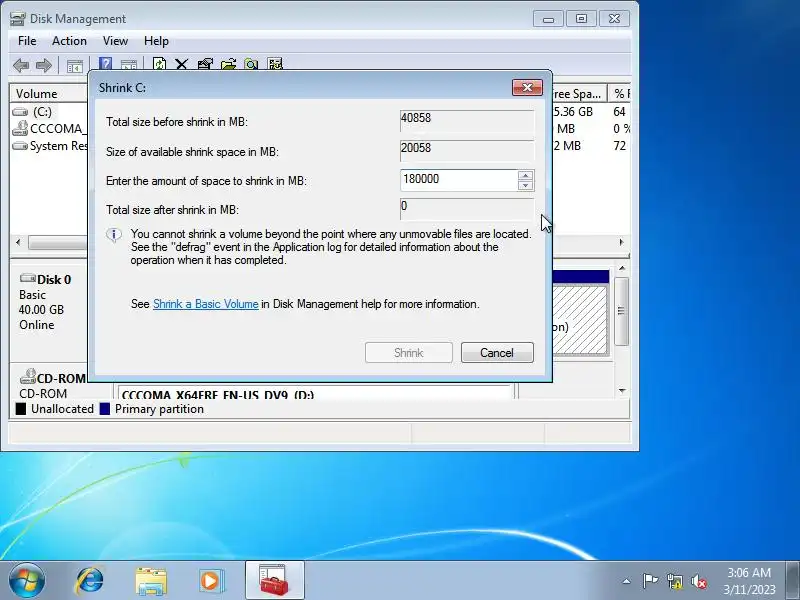Viewport: 800px width, 600px height.
Task: Click the black Unallocated legend swatch
Action: click(x=21, y=409)
